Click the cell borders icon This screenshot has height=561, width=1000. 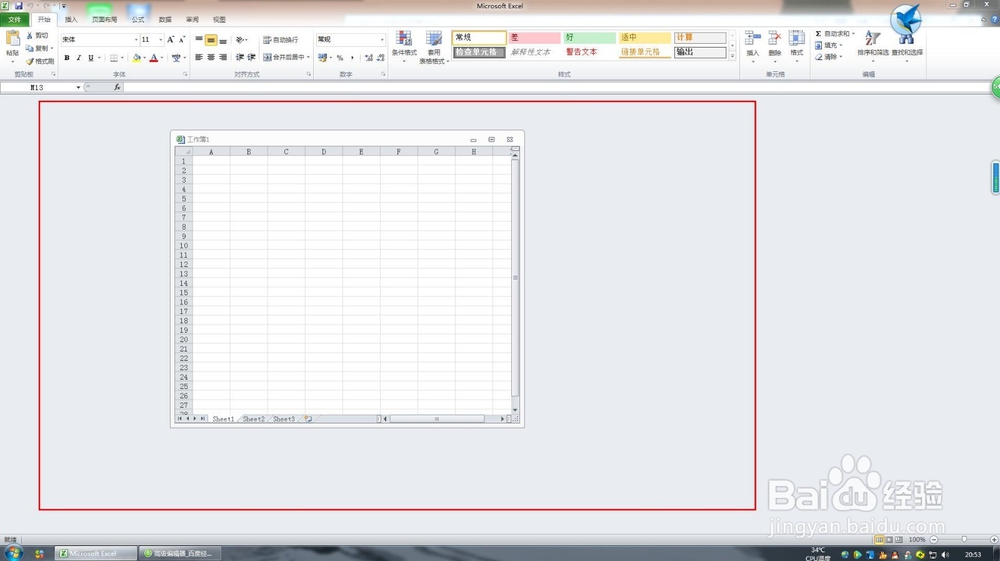click(x=114, y=57)
